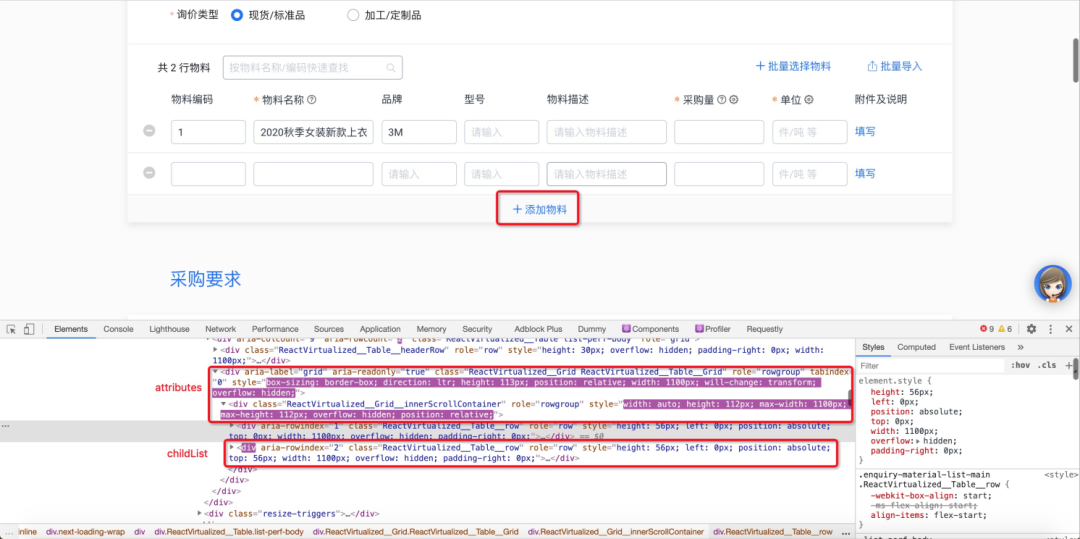The width and height of the screenshot is (1080, 539).
Task: Toggle the :hov element state panel
Action: click(x=1020, y=366)
